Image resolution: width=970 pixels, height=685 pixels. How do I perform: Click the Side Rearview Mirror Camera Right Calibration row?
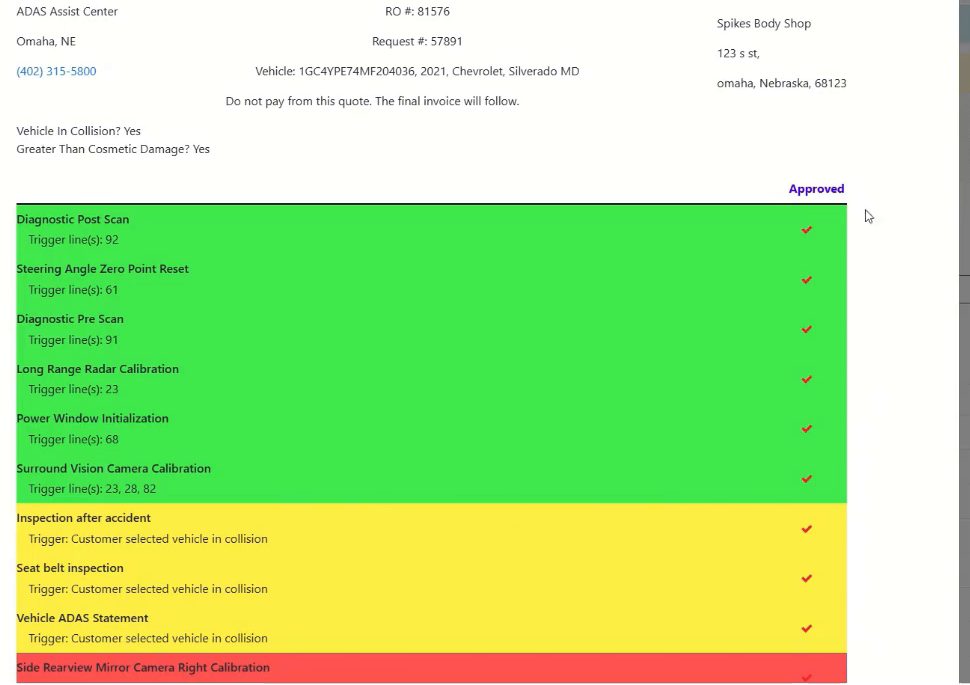point(431,668)
